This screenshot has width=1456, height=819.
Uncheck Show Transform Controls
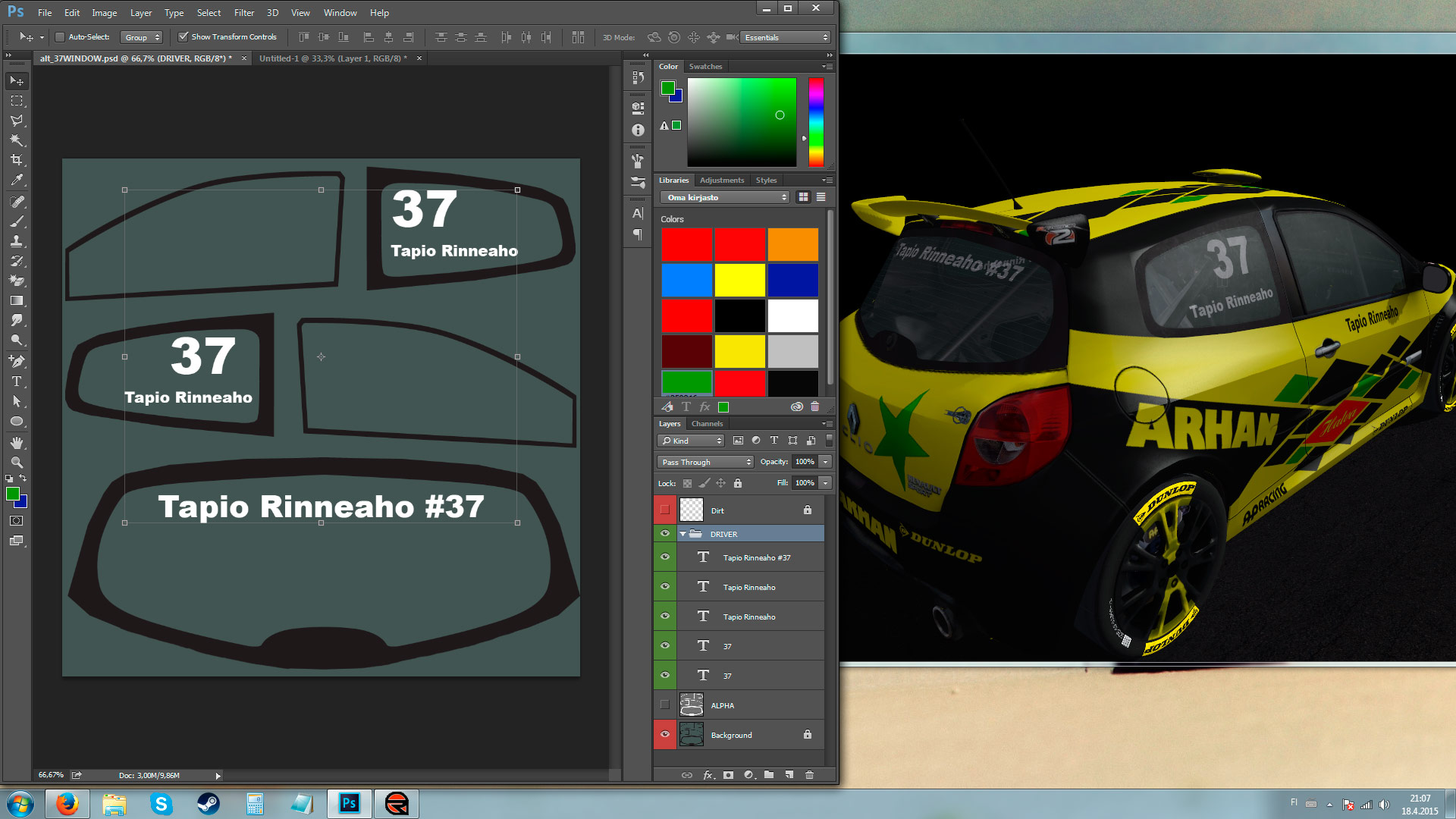[x=183, y=37]
